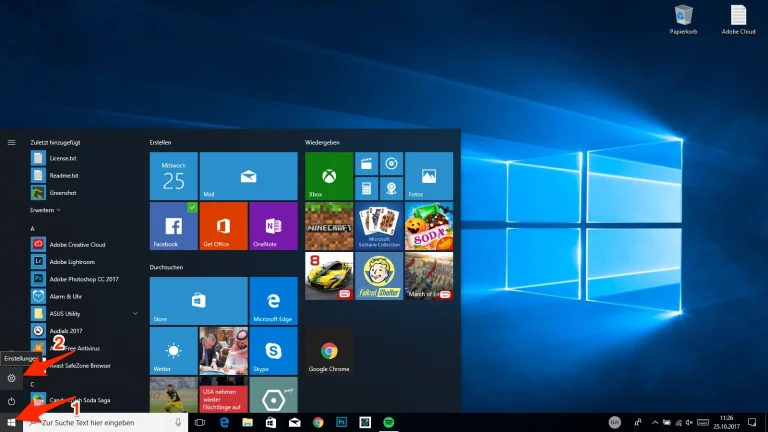This screenshot has height=432, width=768.
Task: Click the microphone icon in search box
Action: pos(178,422)
